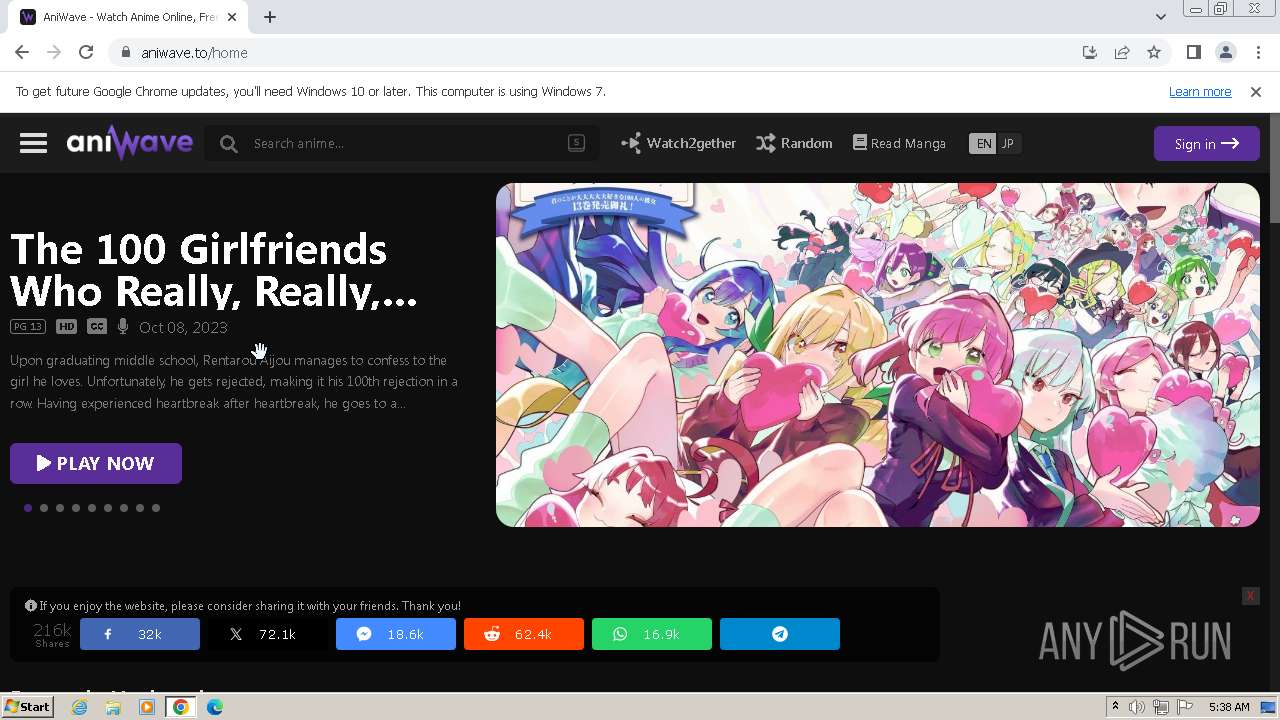Click the install/download page icon
1280x720 pixels.
(x=1090, y=53)
